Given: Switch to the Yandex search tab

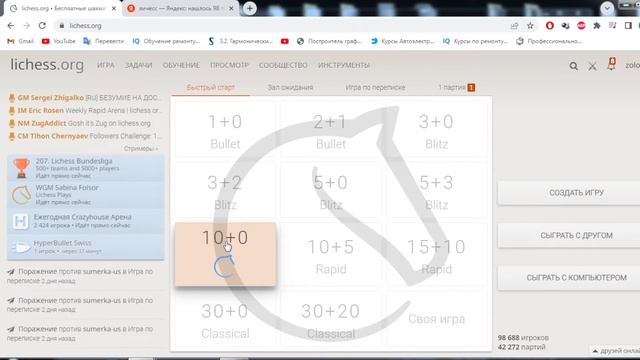Looking at the screenshot, I should [180, 8].
